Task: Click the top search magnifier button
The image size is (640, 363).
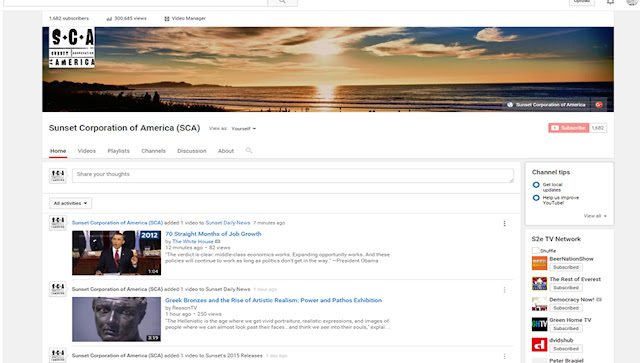Action: click(282, 2)
